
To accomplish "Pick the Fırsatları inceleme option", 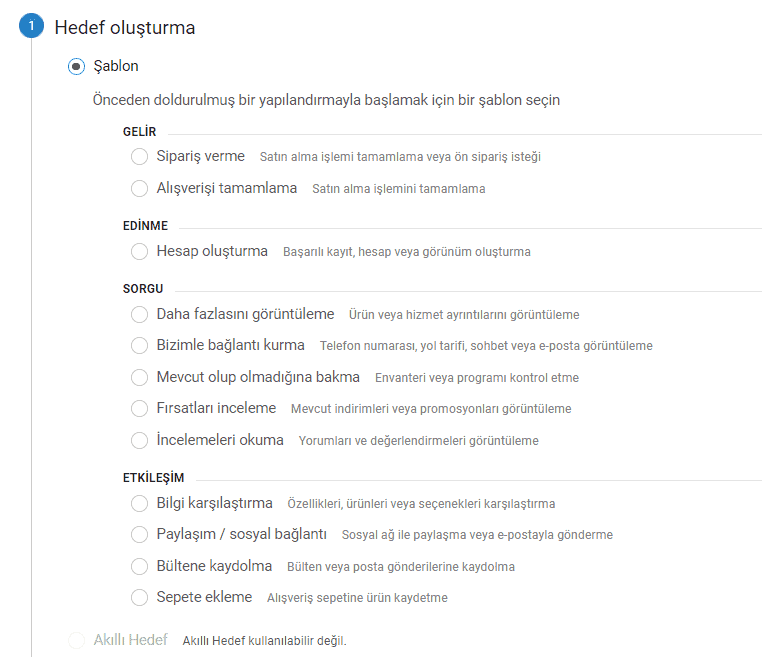I will 140,409.
